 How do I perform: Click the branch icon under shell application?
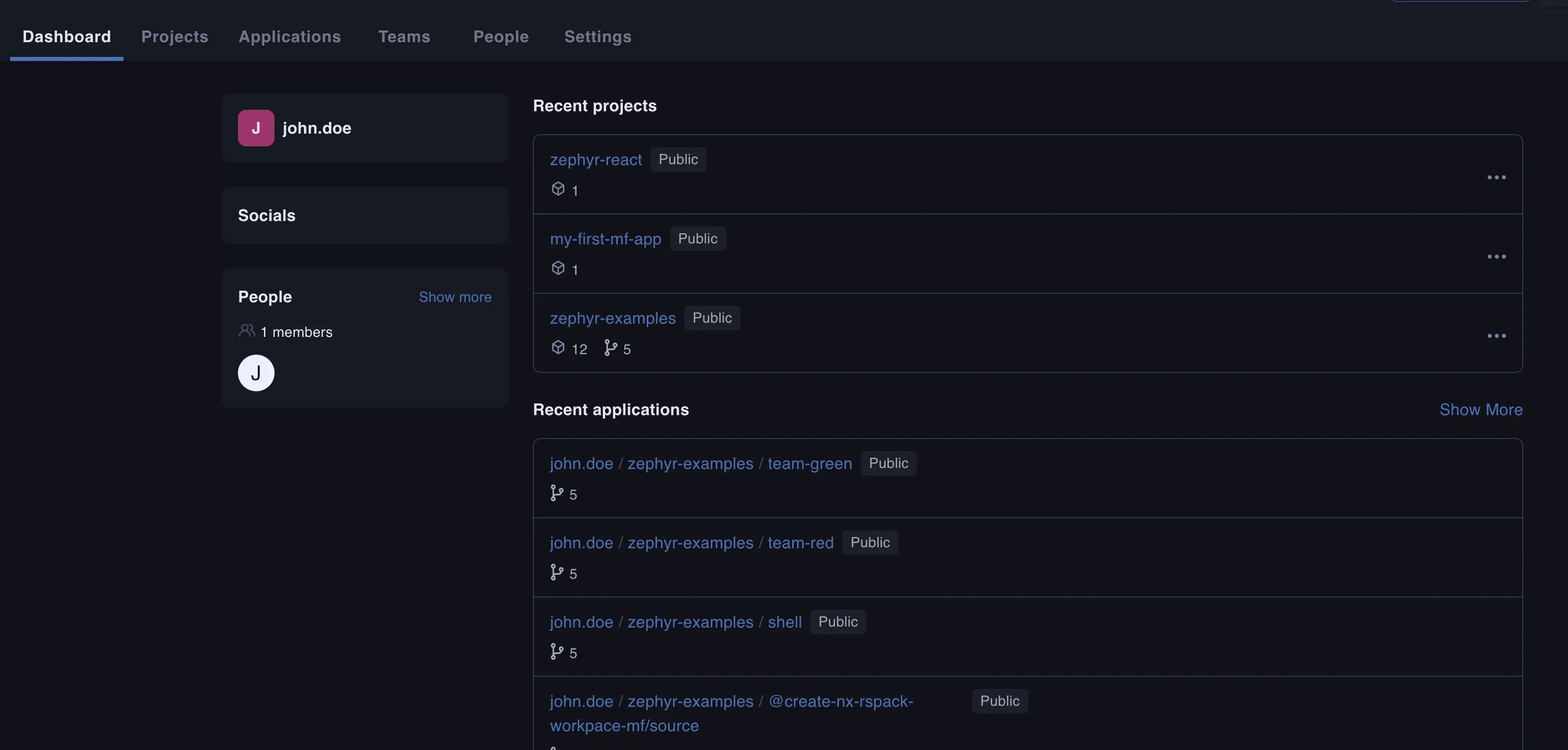[x=556, y=651]
